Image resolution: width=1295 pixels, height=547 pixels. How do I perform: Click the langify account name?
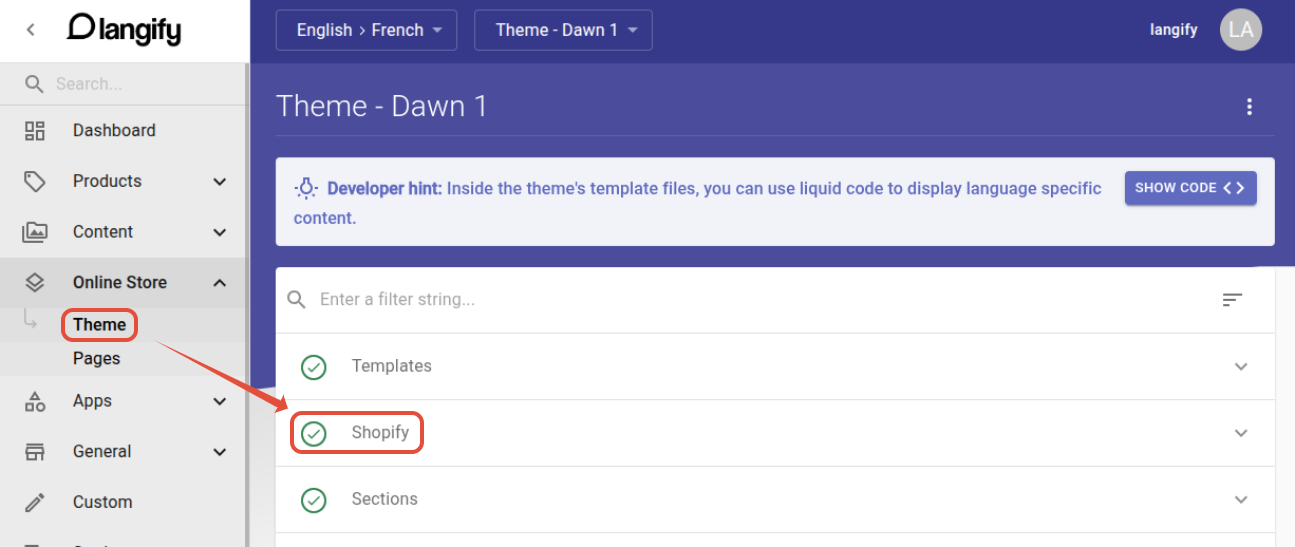[1174, 30]
